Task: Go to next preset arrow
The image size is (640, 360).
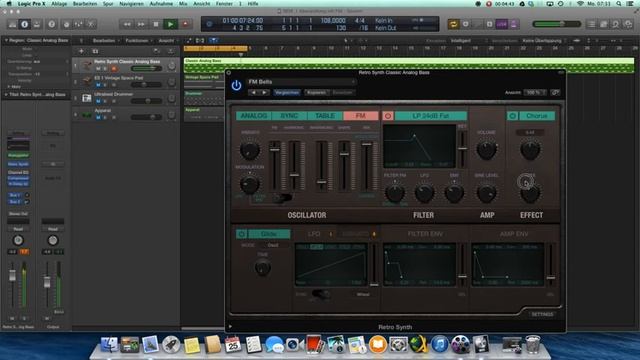Action: pyautogui.click(x=264, y=93)
